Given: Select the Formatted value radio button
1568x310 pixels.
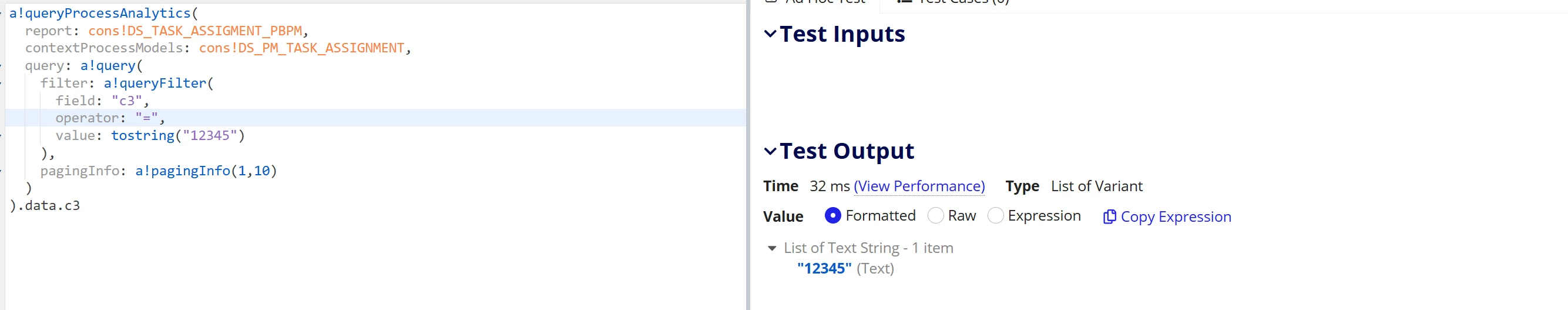Looking at the screenshot, I should pyautogui.click(x=832, y=216).
